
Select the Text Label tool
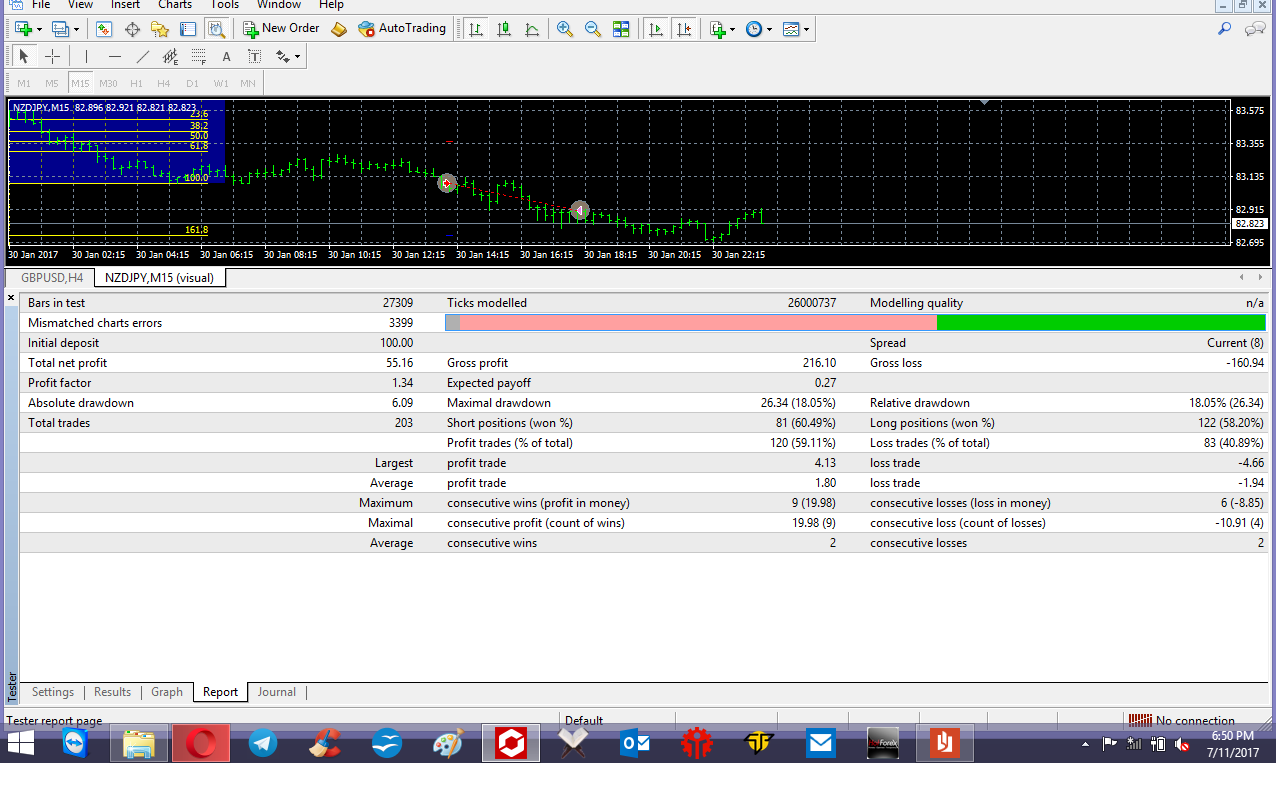tap(254, 57)
